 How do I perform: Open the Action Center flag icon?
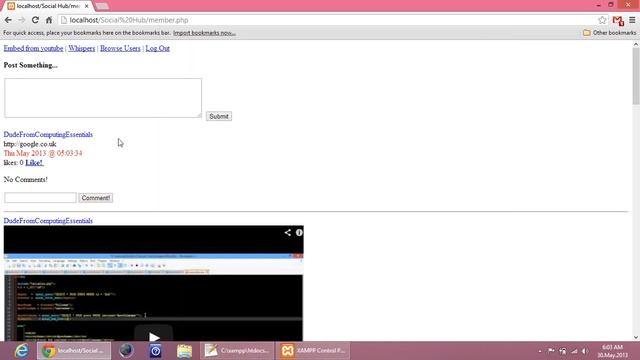pos(551,351)
